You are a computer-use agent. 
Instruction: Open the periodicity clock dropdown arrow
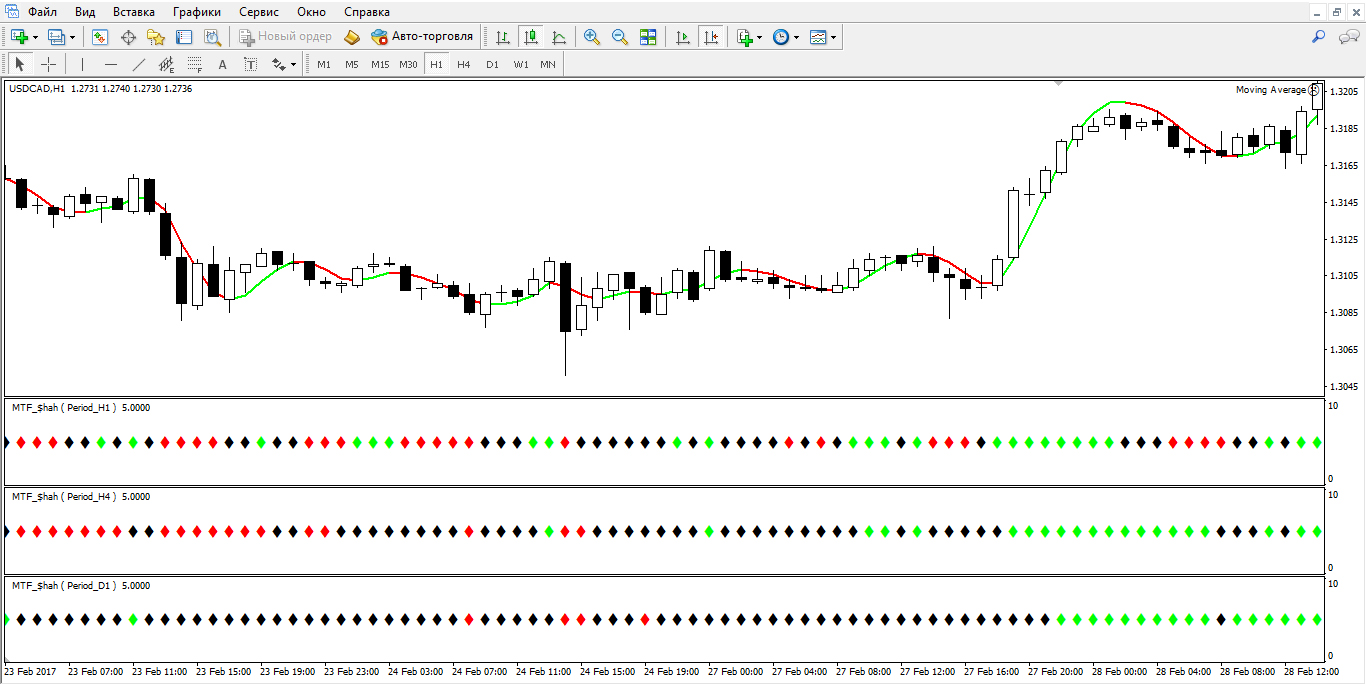(x=796, y=37)
